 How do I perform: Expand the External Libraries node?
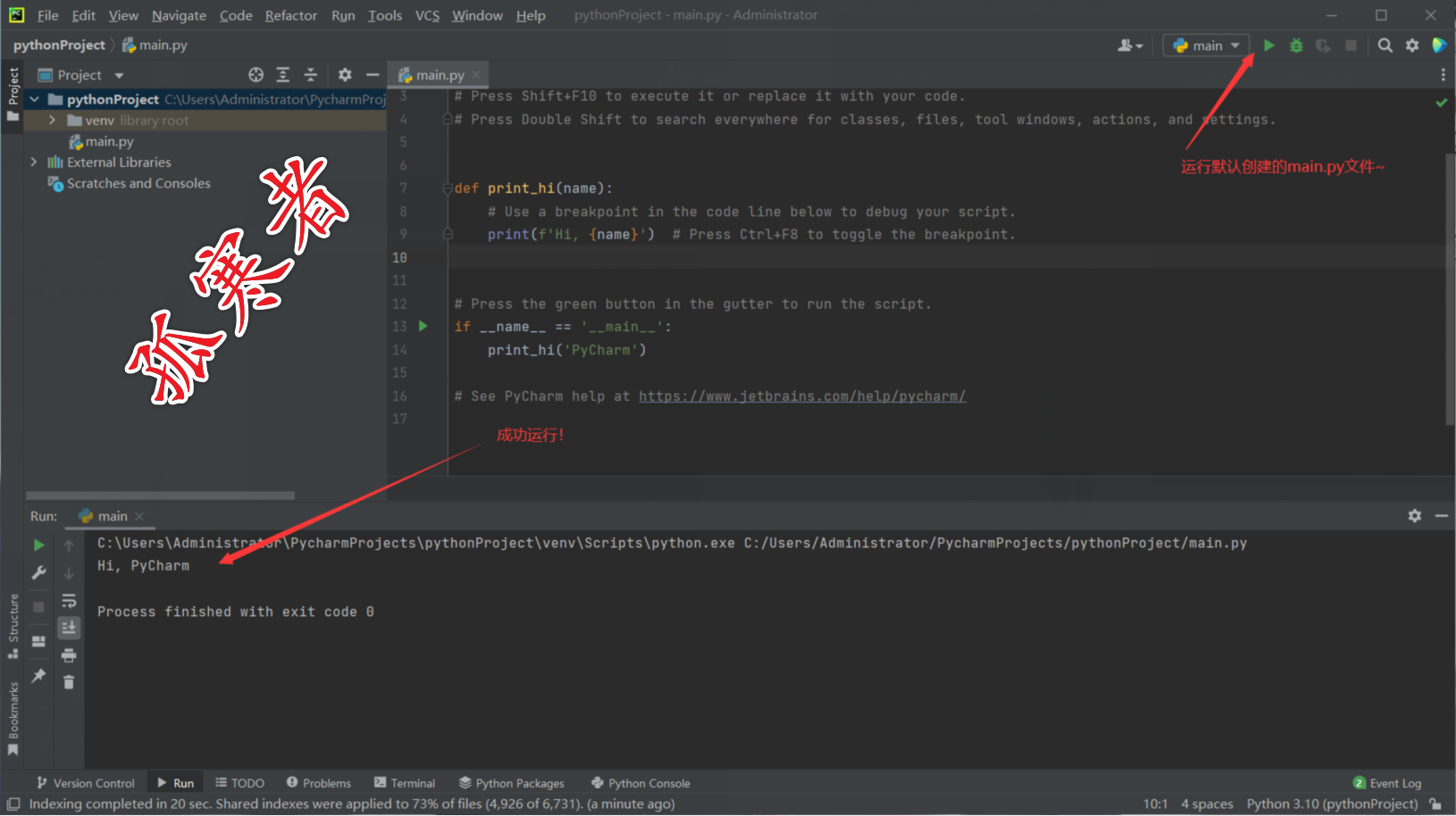coord(34,162)
